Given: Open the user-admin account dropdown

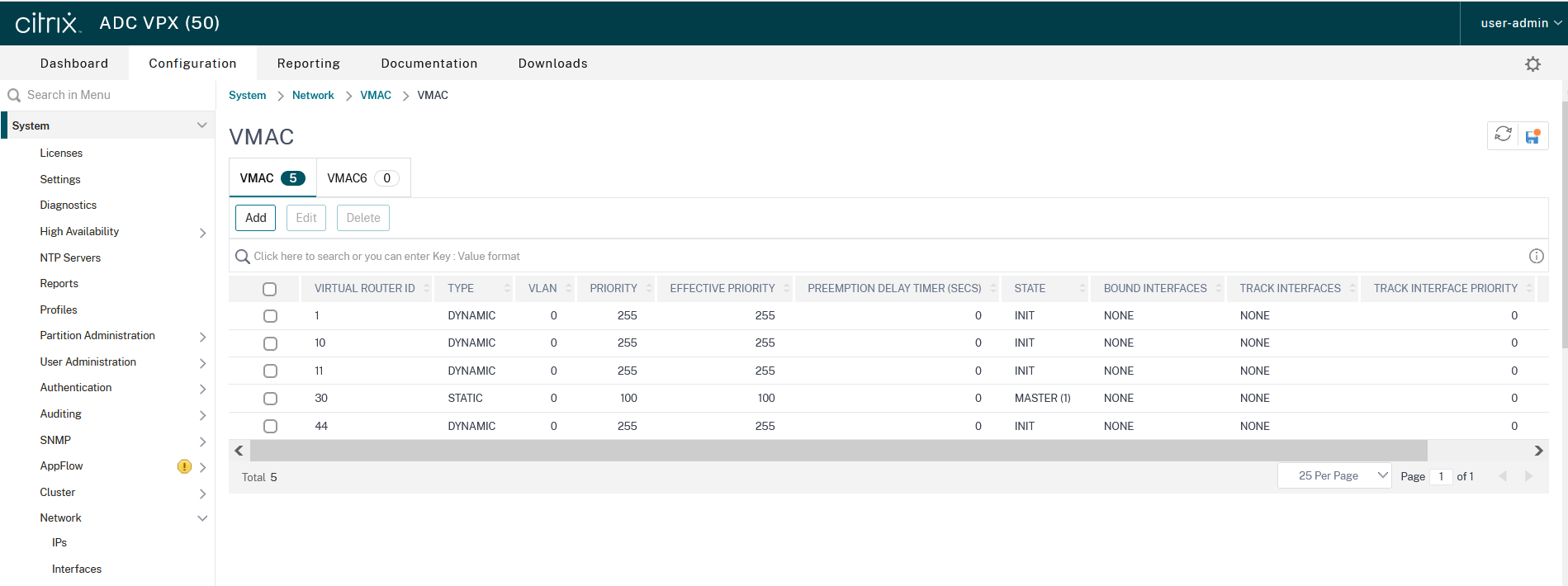Looking at the screenshot, I should point(1519,23).
